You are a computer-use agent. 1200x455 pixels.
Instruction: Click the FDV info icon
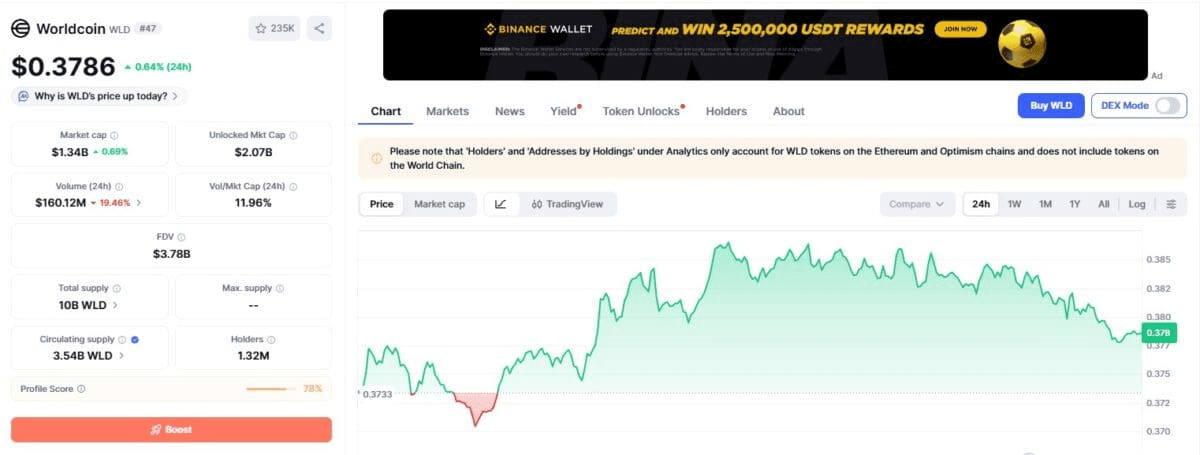pos(181,237)
